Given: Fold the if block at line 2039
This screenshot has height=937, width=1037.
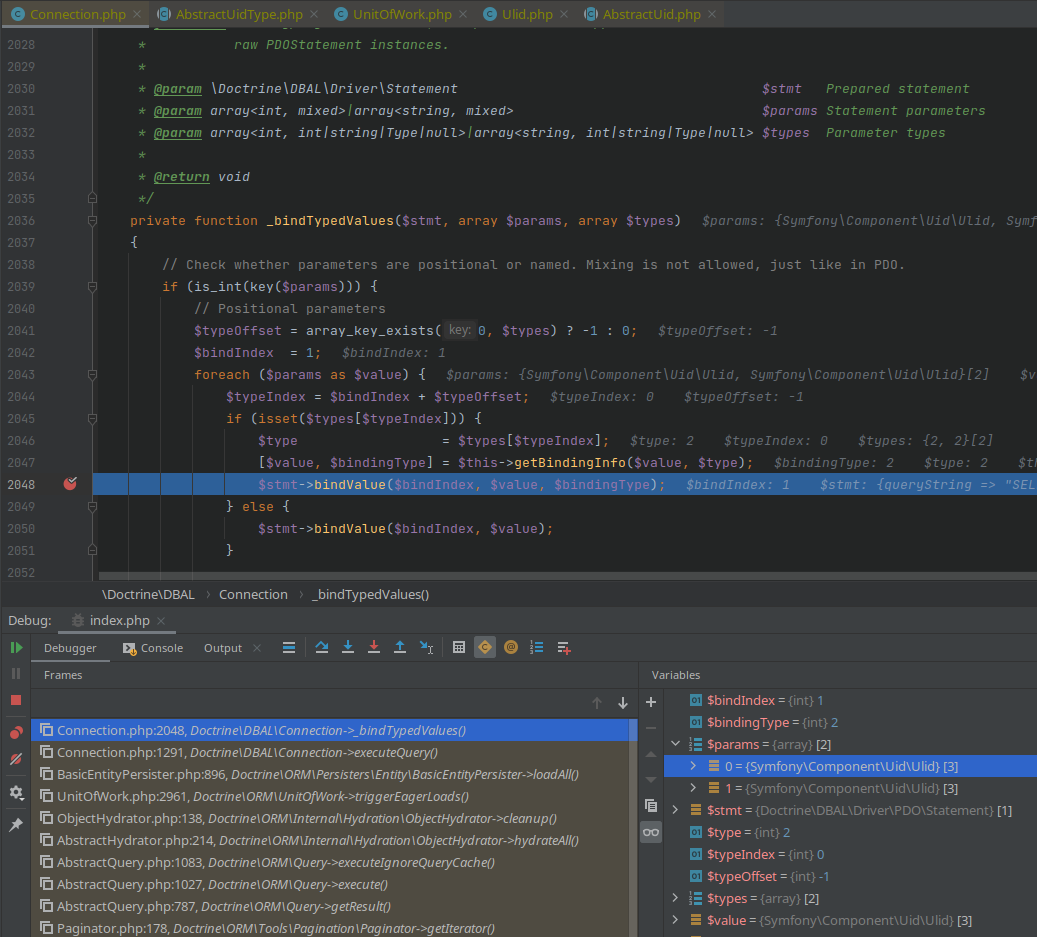Looking at the screenshot, I should pyautogui.click(x=93, y=286).
